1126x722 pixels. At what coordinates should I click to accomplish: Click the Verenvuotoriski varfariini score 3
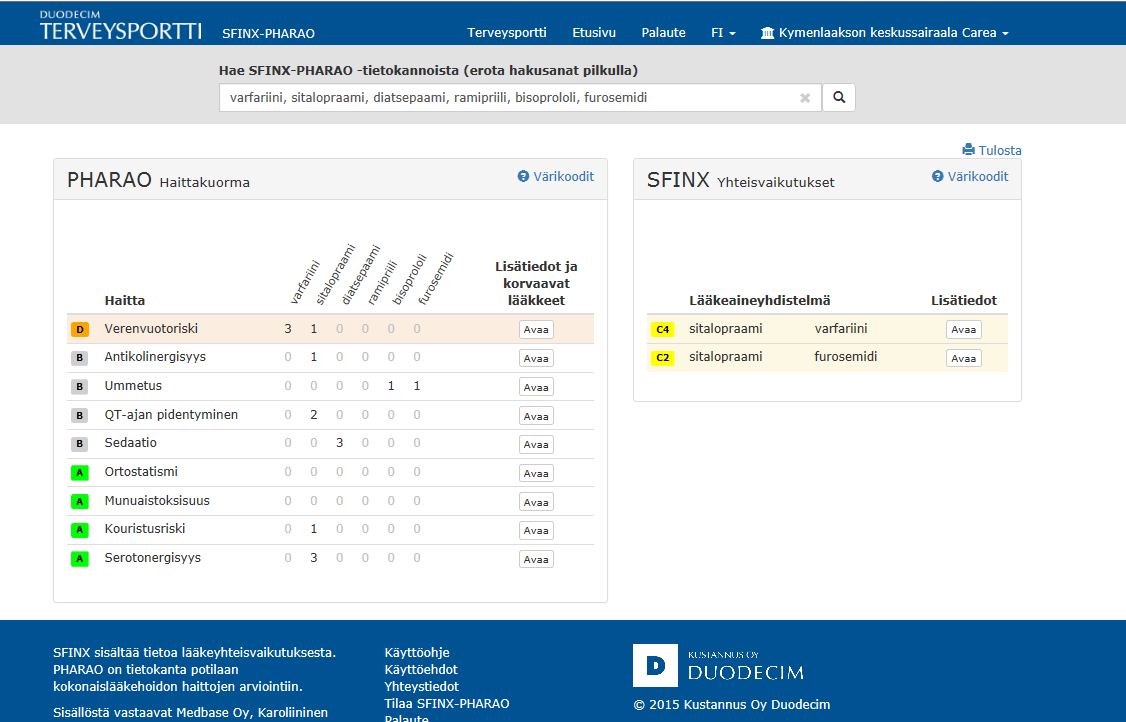(x=288, y=329)
